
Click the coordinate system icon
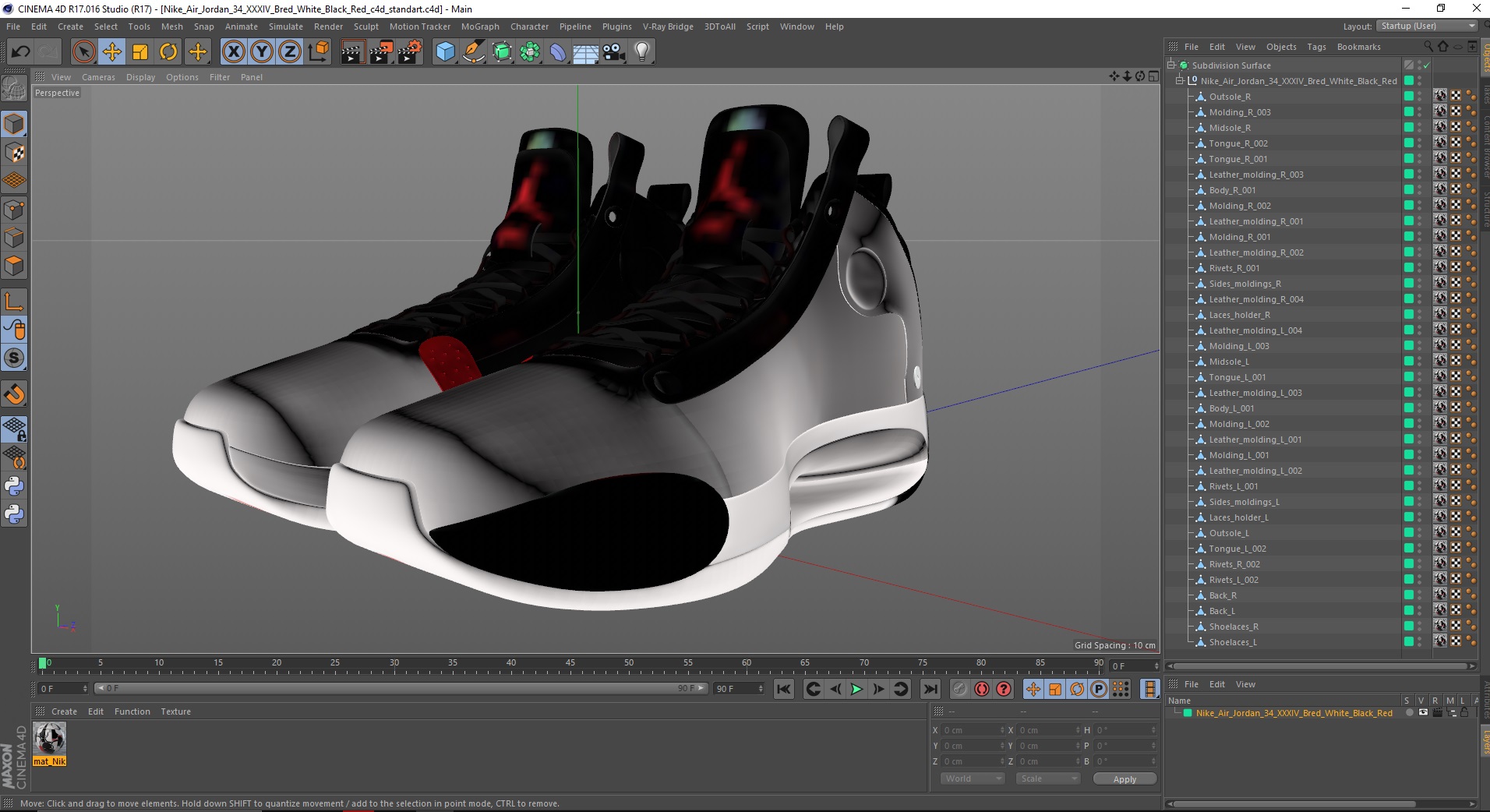[318, 52]
